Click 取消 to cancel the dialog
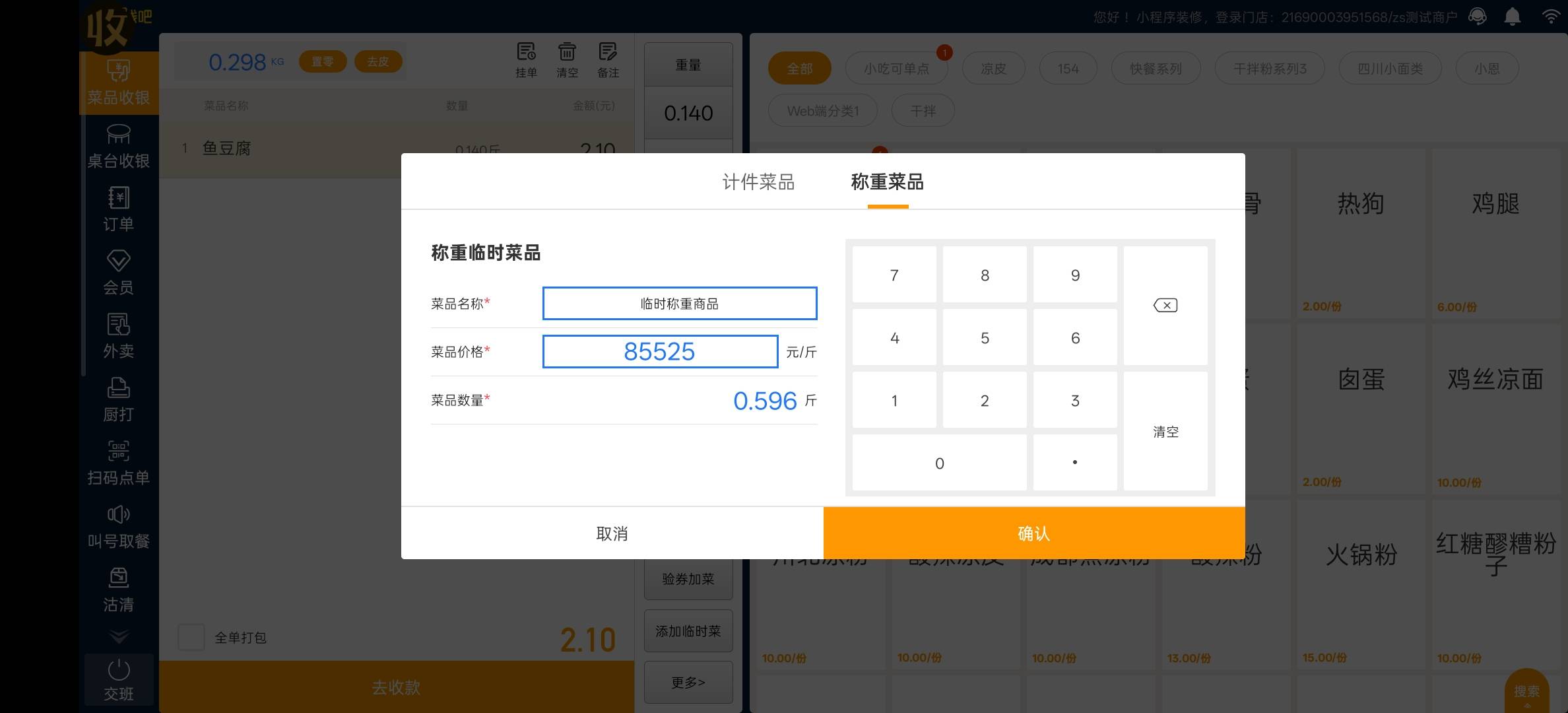The image size is (1568, 713). pyautogui.click(x=612, y=533)
